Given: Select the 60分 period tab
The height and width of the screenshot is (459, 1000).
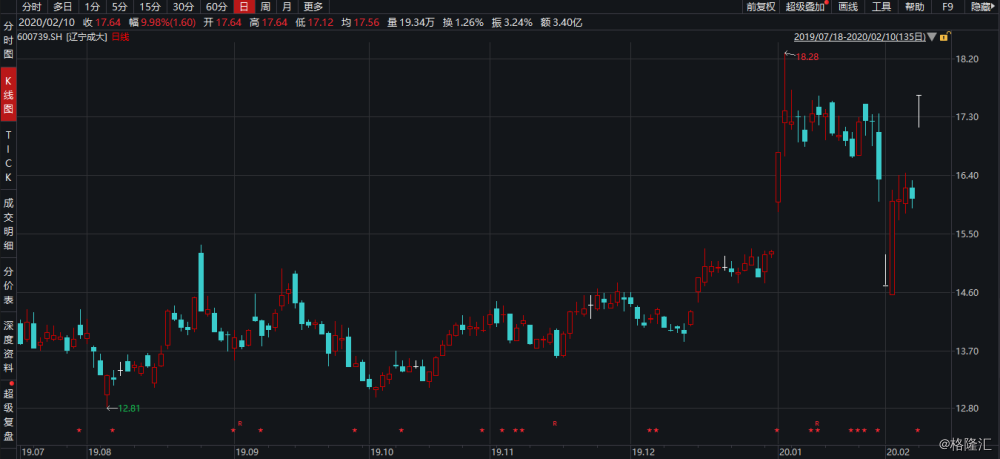Looking at the screenshot, I should point(216,7).
